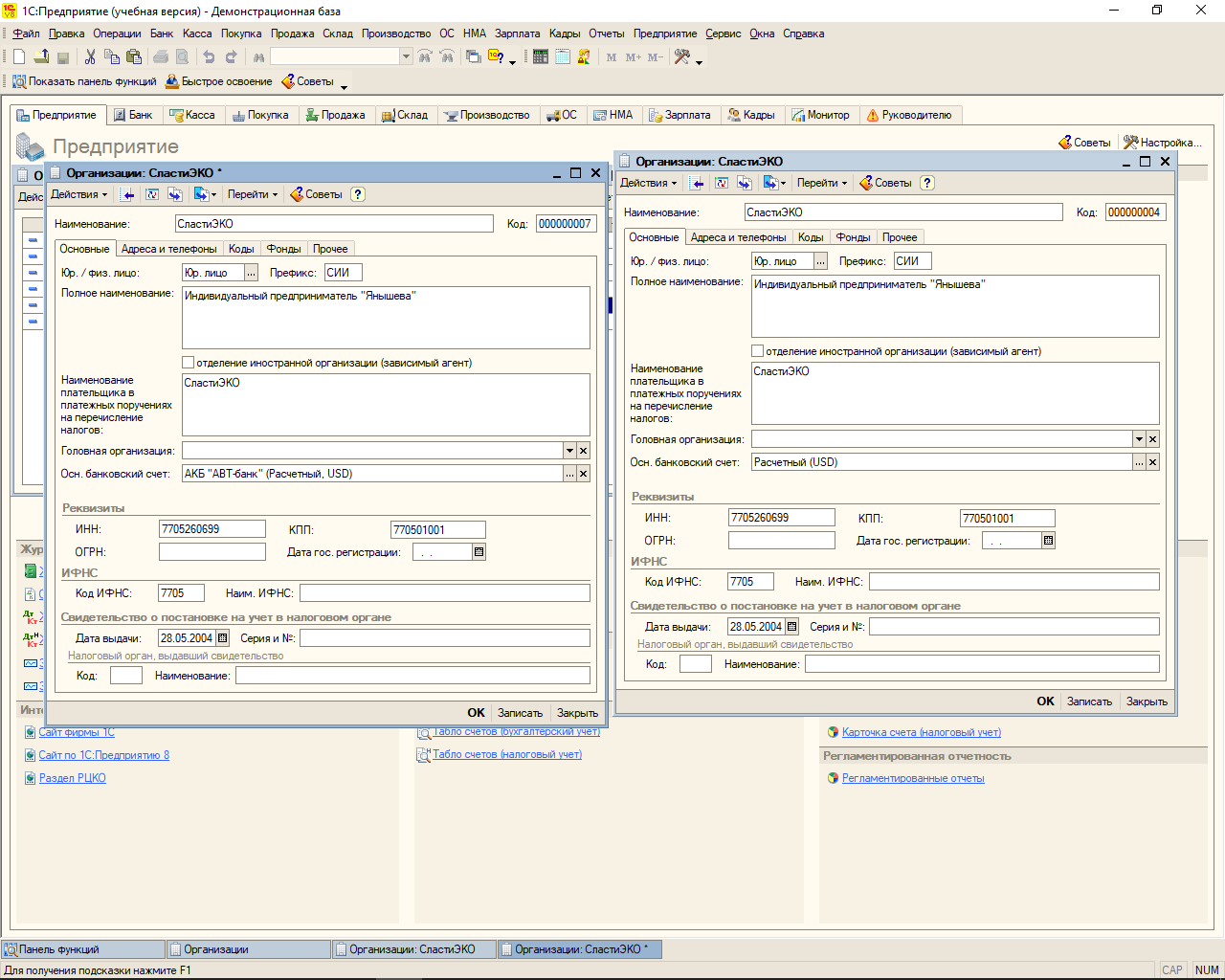The width and height of the screenshot is (1225, 980).
Task: Open the Calculator toolbar icon
Action: [x=541, y=57]
